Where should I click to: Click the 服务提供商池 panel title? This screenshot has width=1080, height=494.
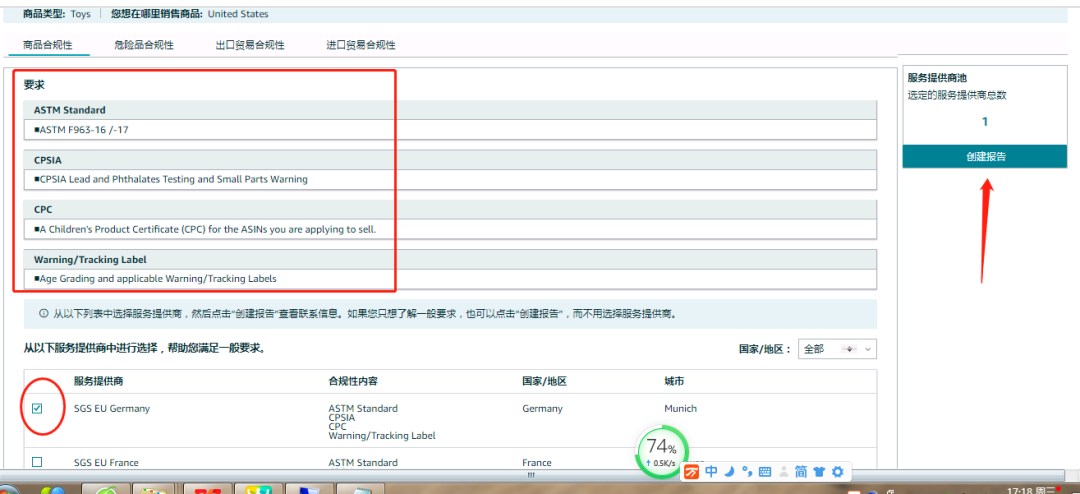[937, 78]
